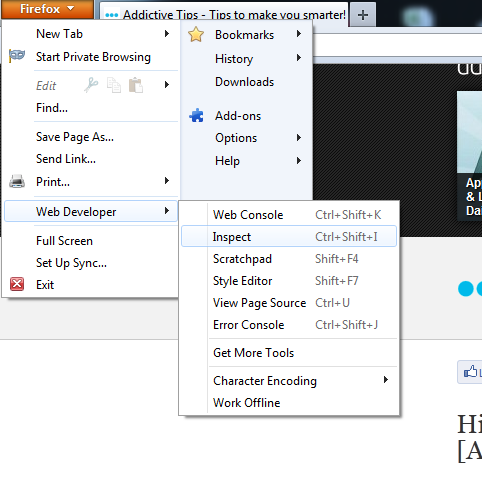Image resolution: width=482 pixels, height=477 pixels.
Task: Click the private browsing mask icon
Action: tap(17, 56)
